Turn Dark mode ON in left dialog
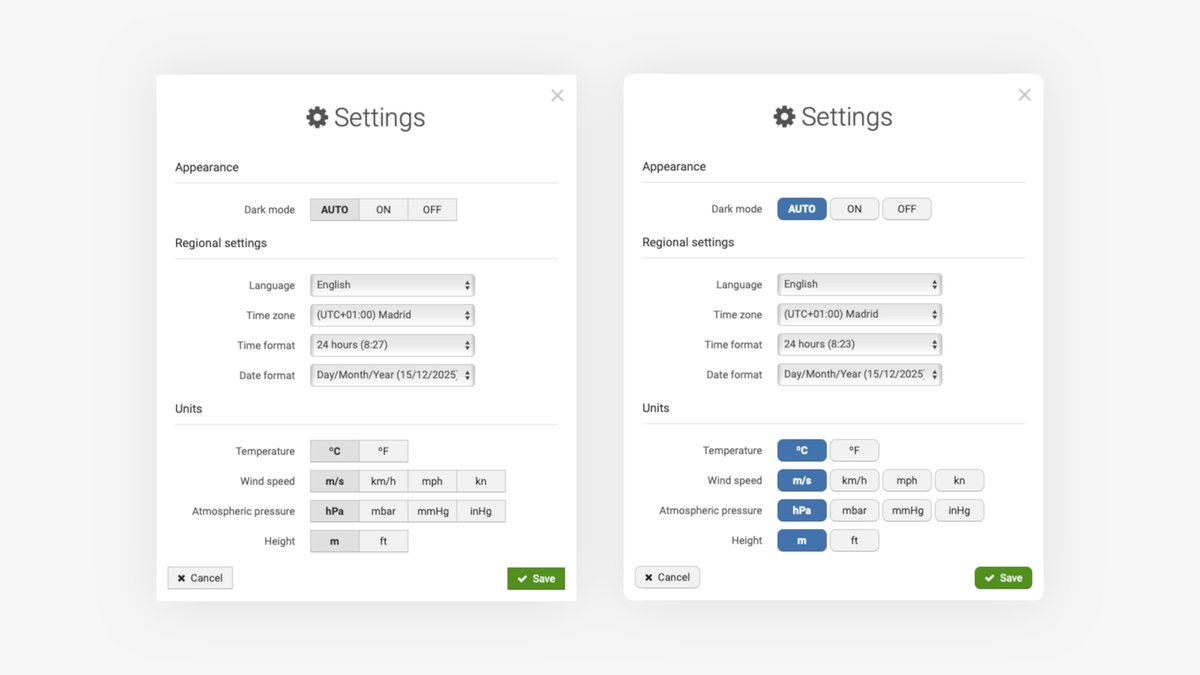 [x=383, y=210]
